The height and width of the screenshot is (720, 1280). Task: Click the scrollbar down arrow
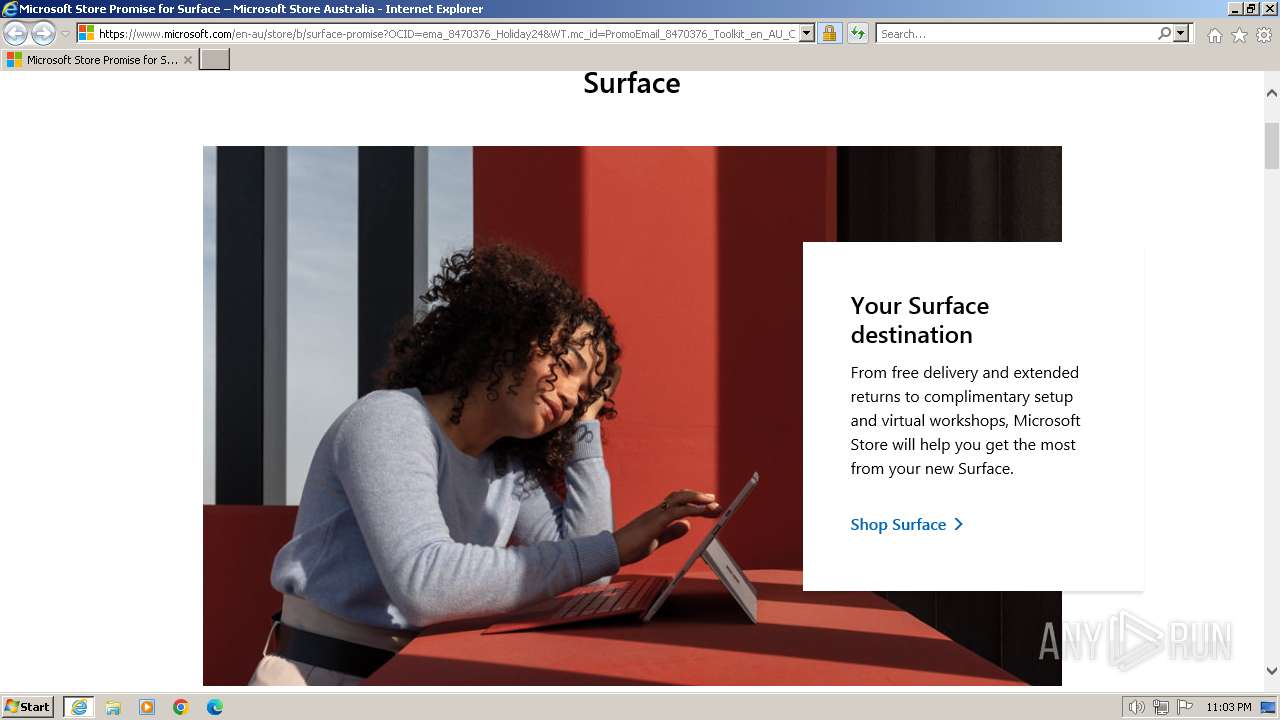click(1272, 671)
